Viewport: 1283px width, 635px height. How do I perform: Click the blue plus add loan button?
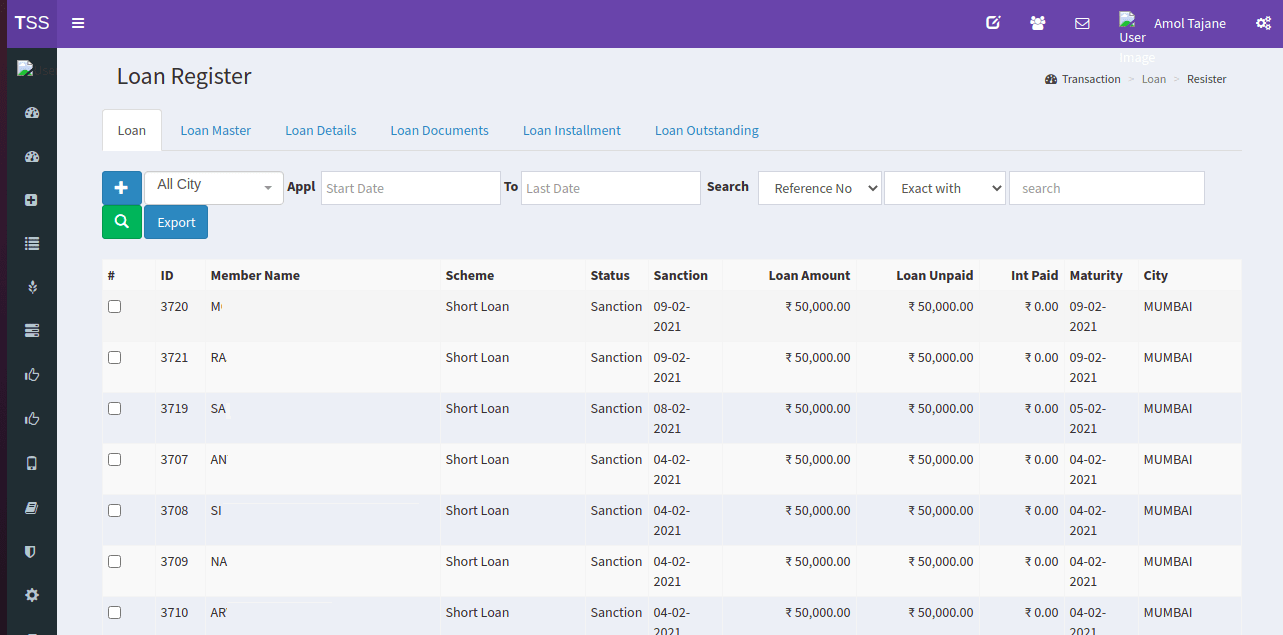pos(122,188)
